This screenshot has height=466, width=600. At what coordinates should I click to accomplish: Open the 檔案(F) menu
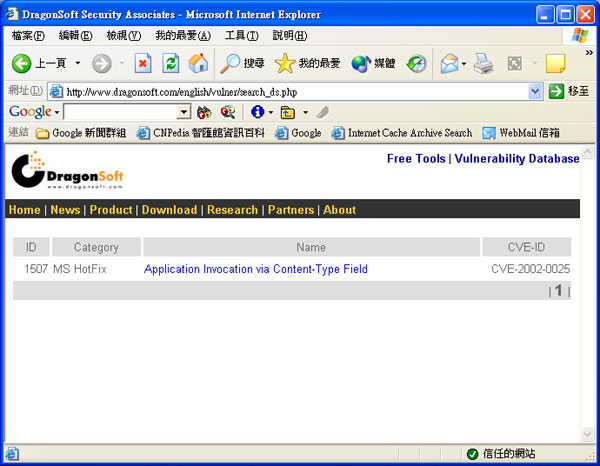pos(28,36)
